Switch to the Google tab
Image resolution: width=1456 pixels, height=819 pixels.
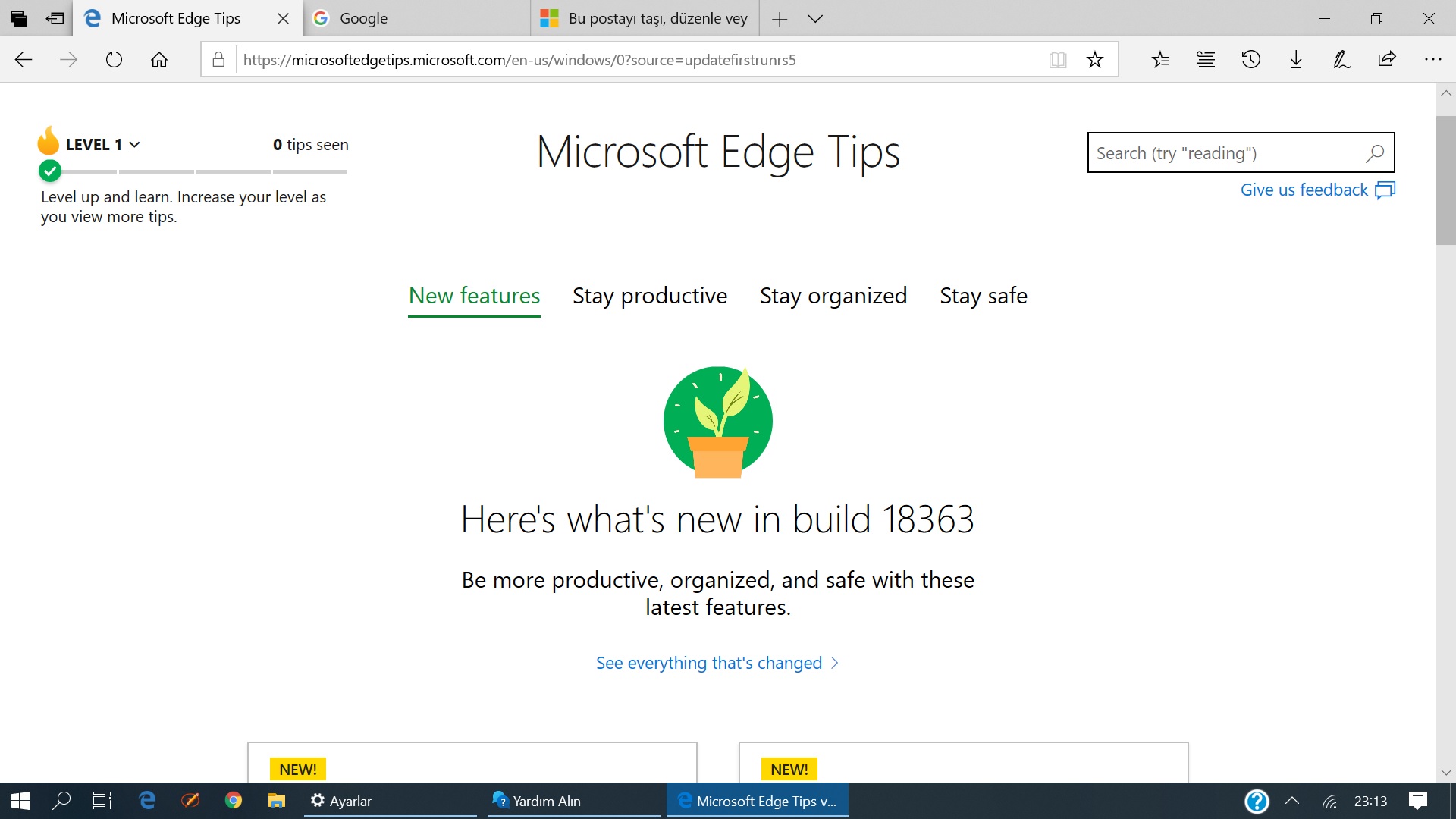coord(416,19)
